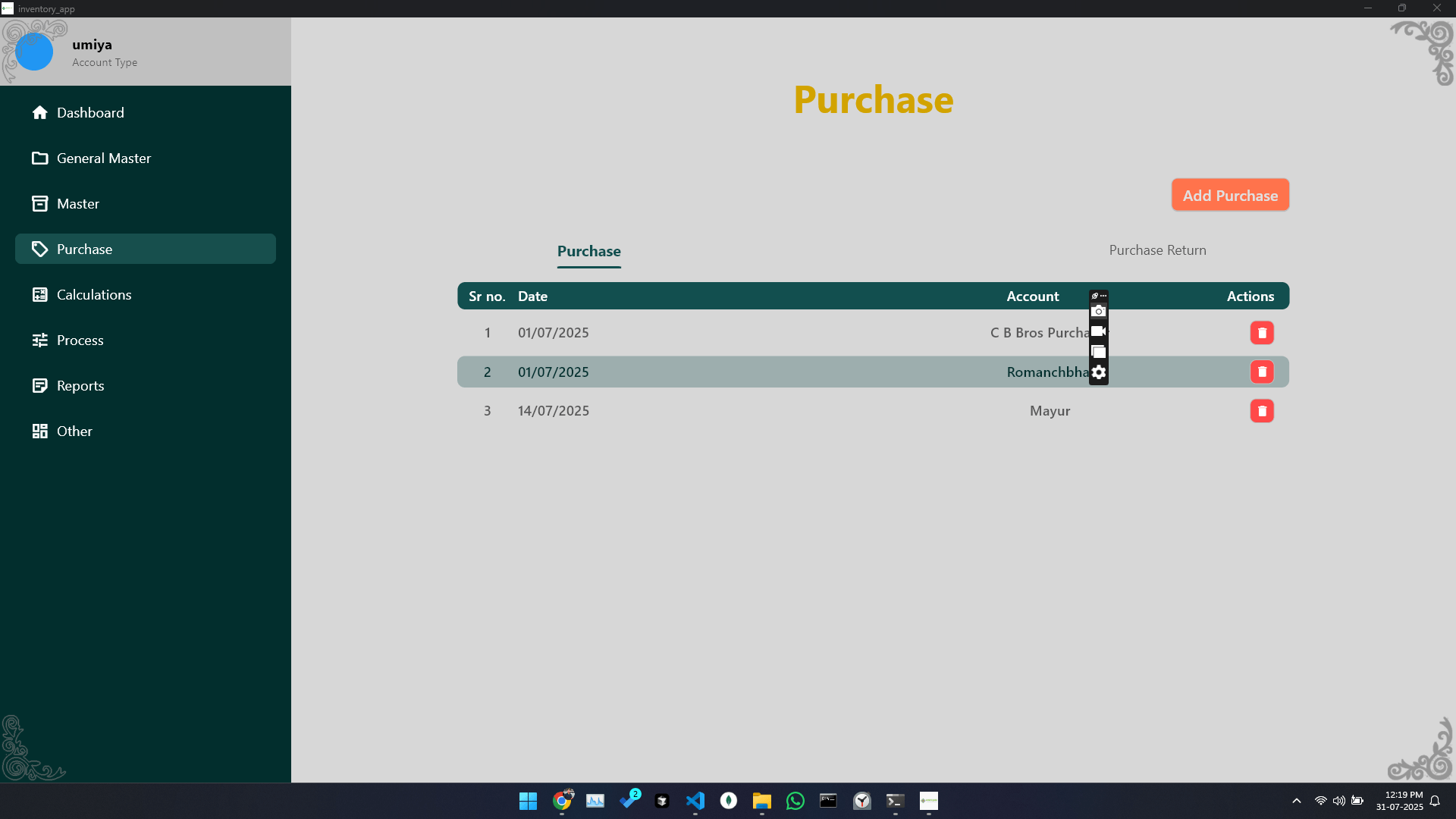Click show hidden icons chevron in system tray
Image resolution: width=1456 pixels, height=819 pixels.
click(1295, 801)
